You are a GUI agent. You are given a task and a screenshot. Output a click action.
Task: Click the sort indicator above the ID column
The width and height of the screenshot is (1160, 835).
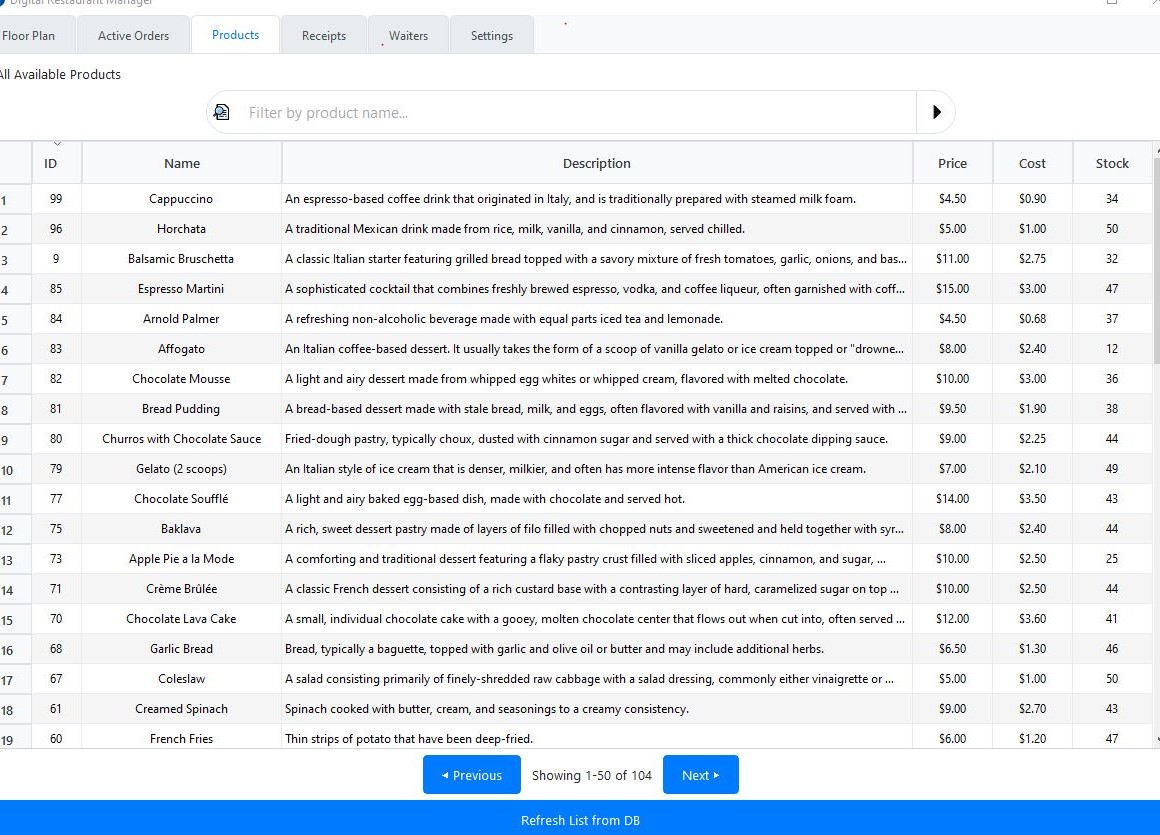(57, 144)
